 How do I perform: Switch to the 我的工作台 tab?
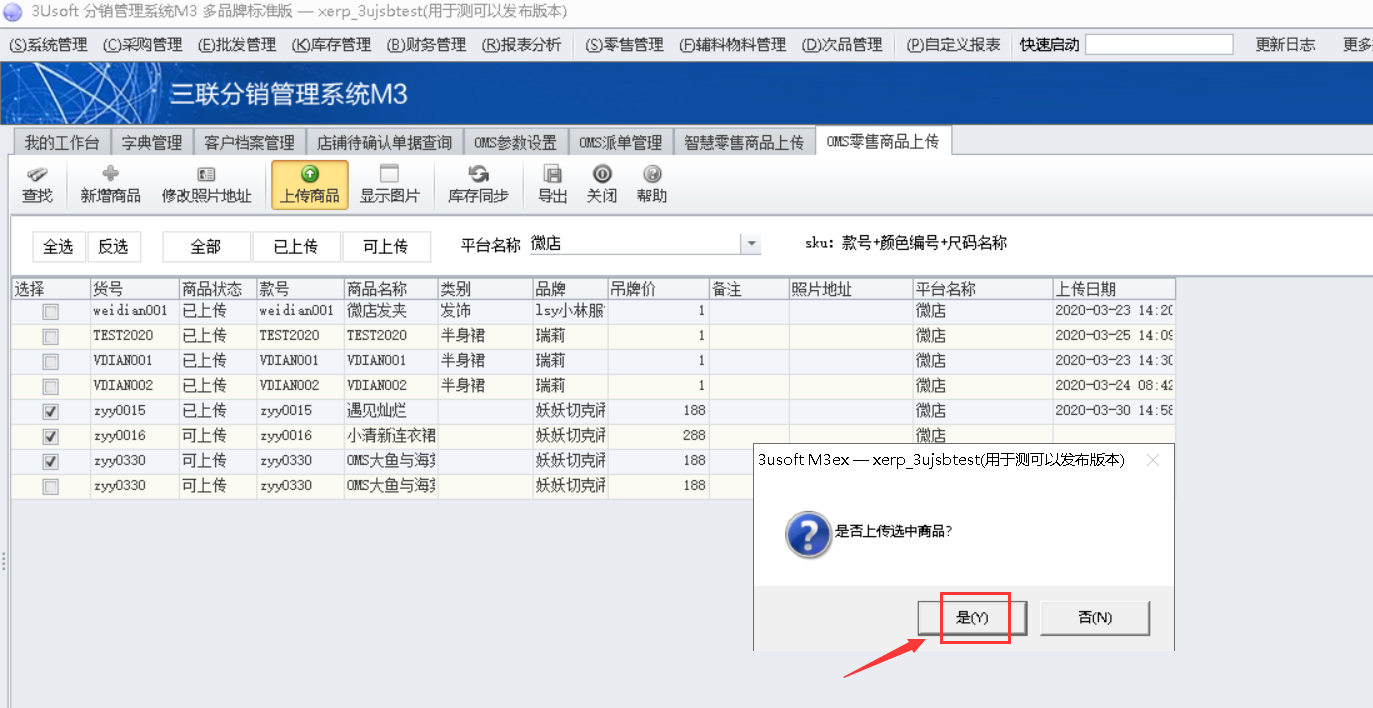[x=61, y=143]
